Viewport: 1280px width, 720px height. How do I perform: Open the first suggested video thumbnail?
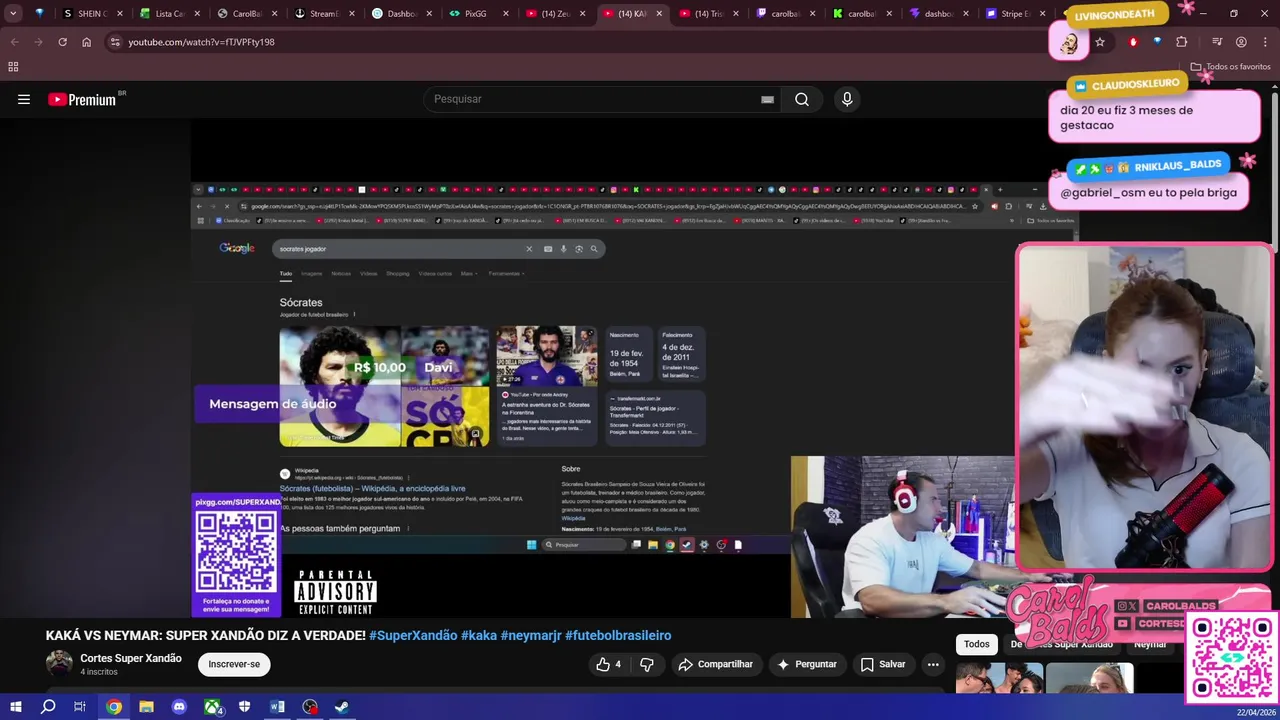click(x=1000, y=679)
